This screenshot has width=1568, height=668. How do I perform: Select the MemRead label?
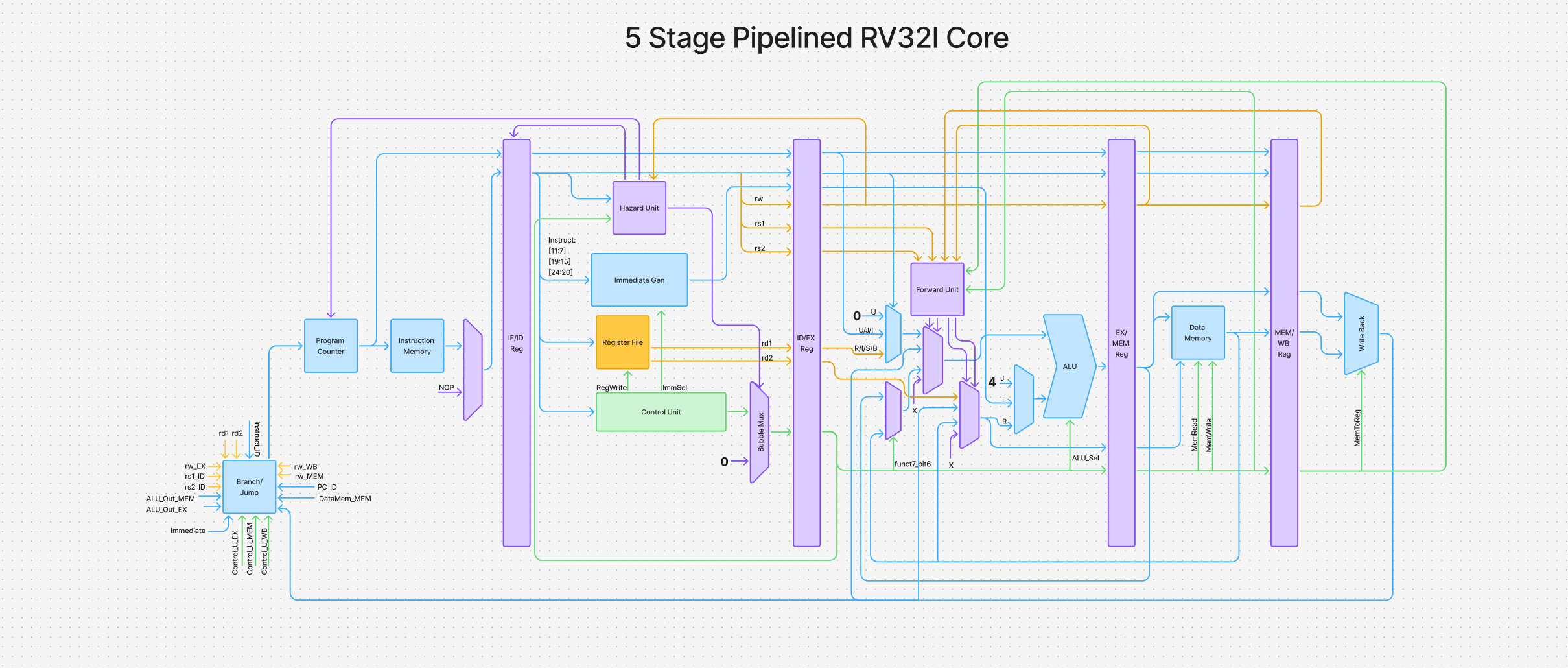coord(1195,435)
